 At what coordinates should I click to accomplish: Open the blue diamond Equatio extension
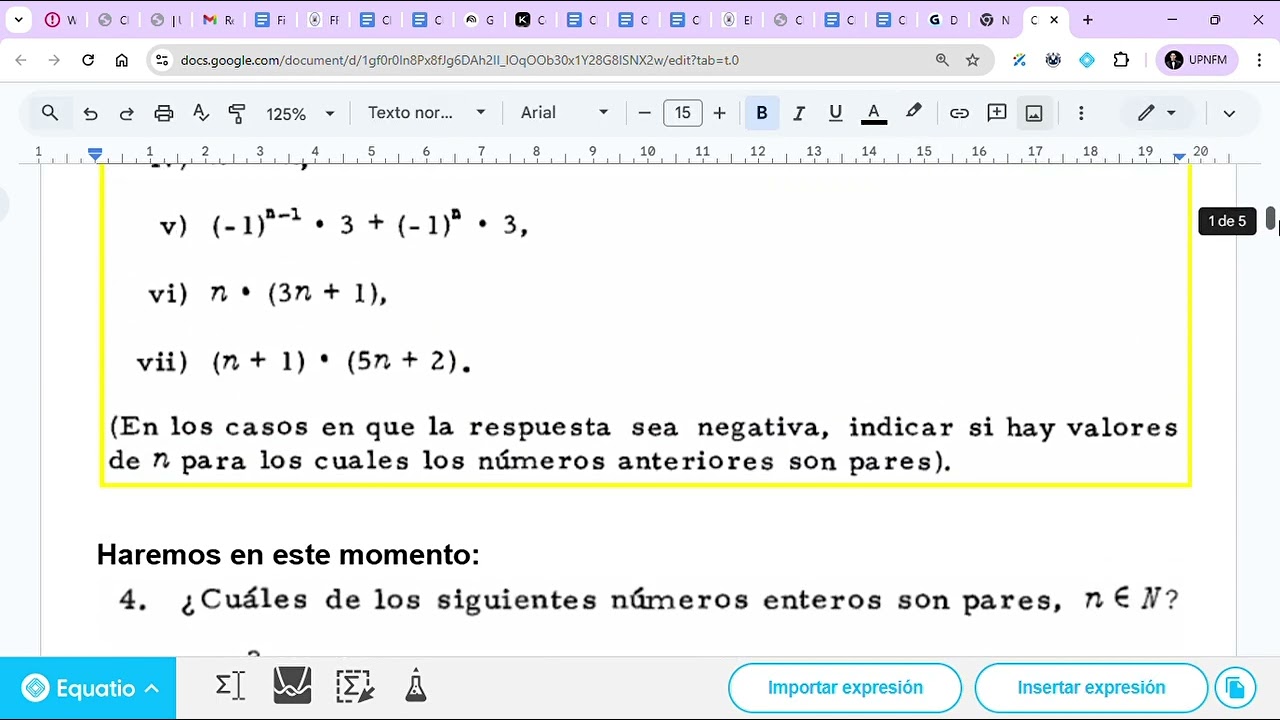(x=1087, y=60)
